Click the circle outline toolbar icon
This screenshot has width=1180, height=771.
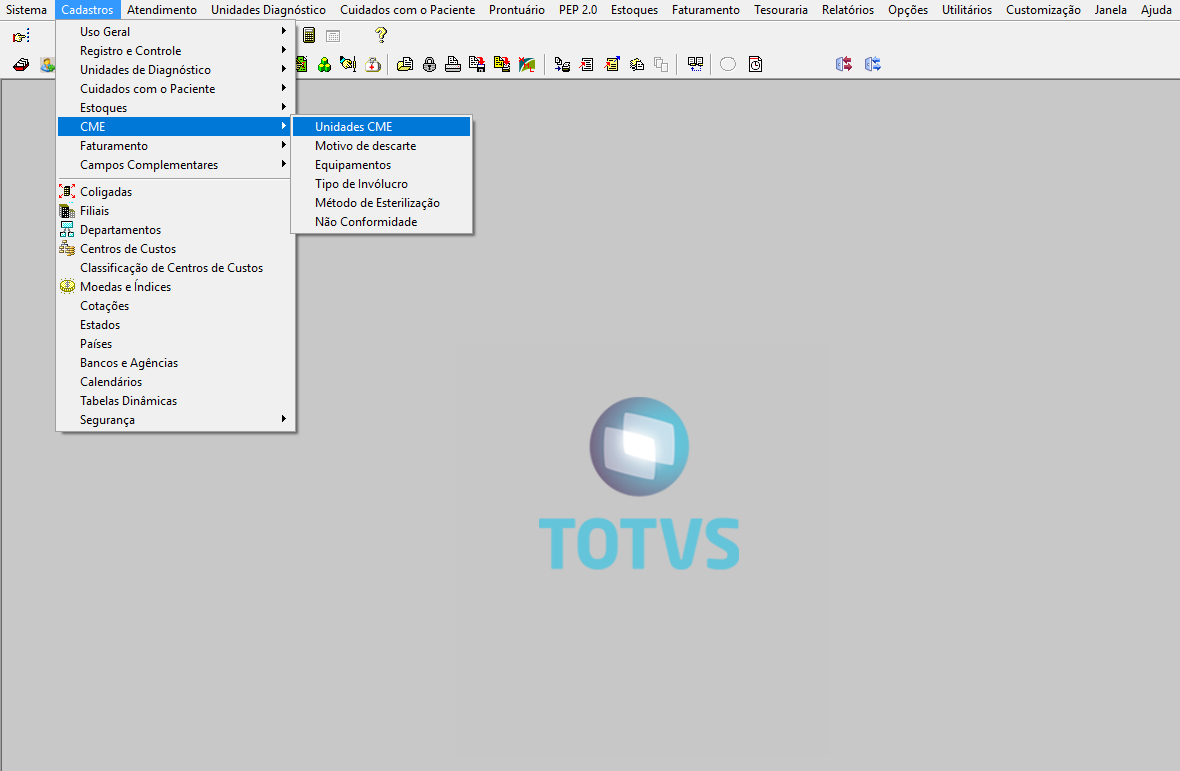tap(728, 65)
